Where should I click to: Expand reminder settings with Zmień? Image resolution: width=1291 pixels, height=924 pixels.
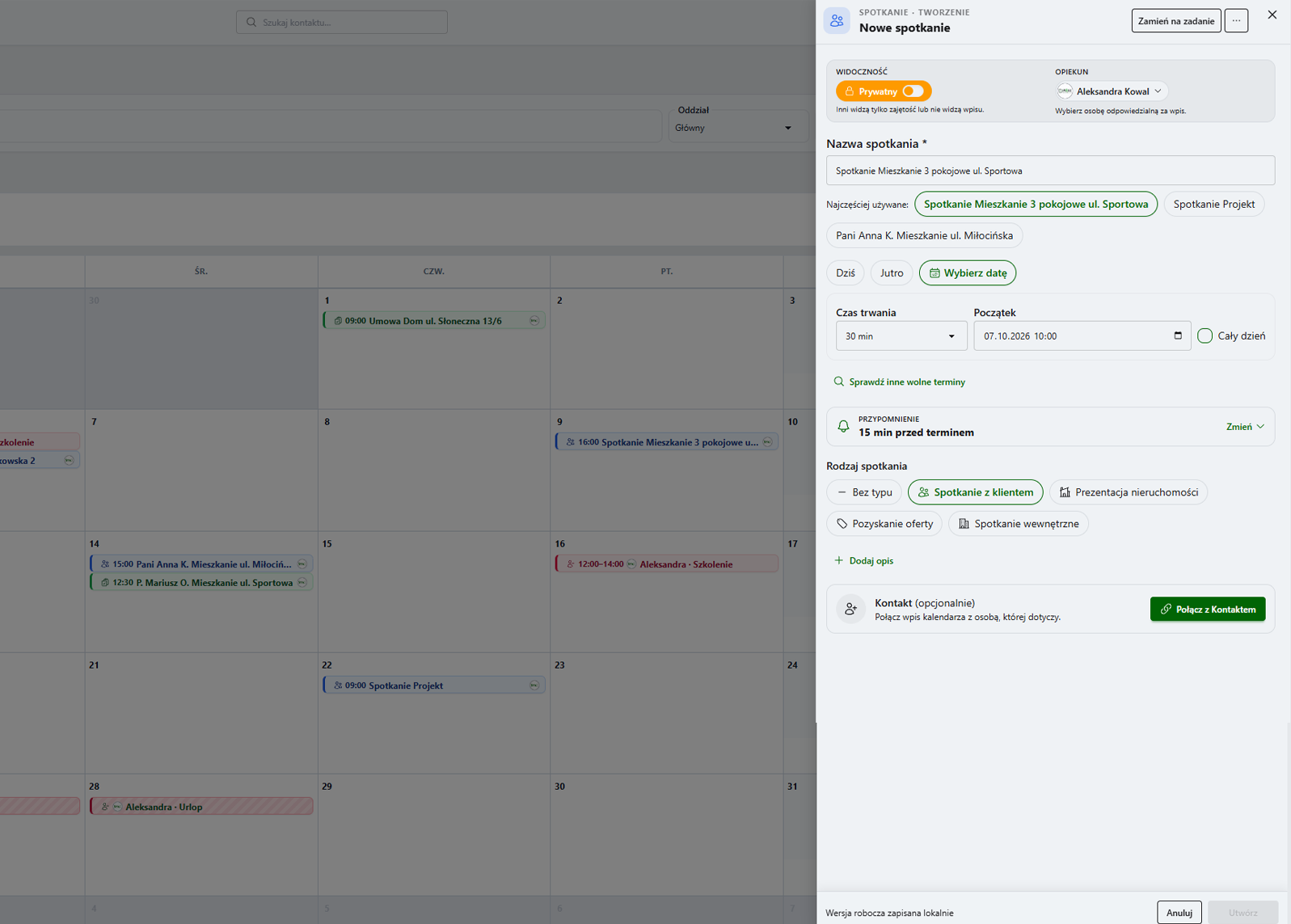(1245, 427)
